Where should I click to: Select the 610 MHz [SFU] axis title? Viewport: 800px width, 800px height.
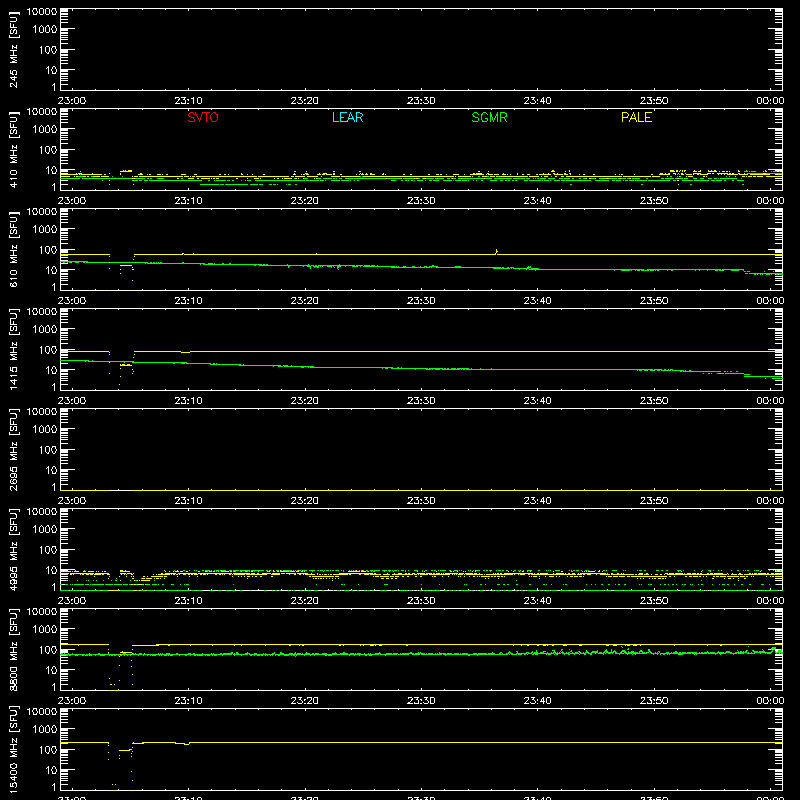tap(13, 249)
